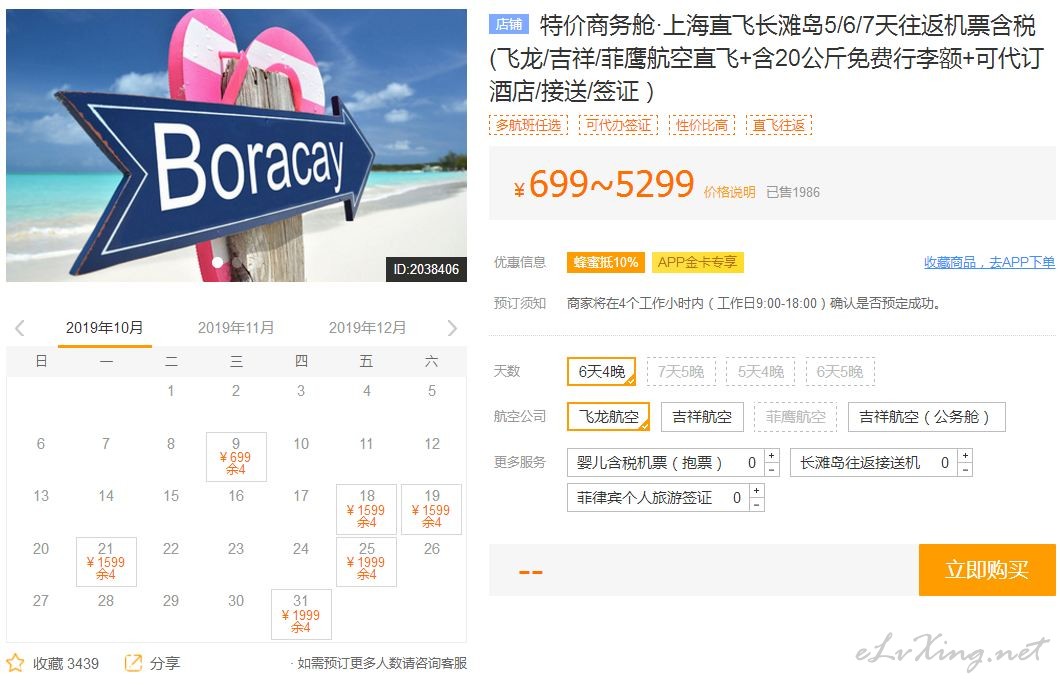The width and height of the screenshot is (1060, 685).
Task: Select first carousel dot on Boracay image
Action: [218, 262]
